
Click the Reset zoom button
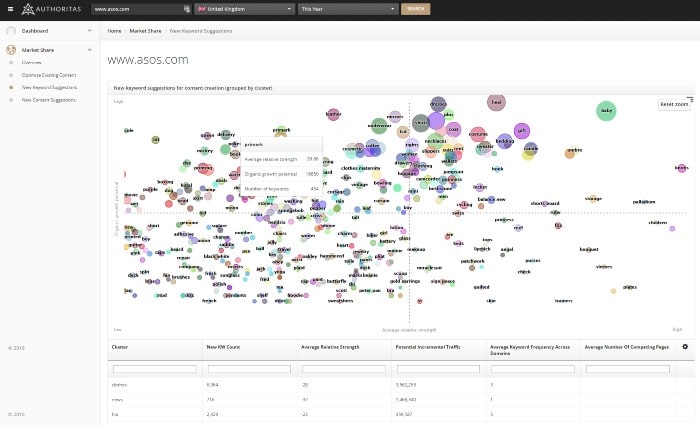click(674, 104)
